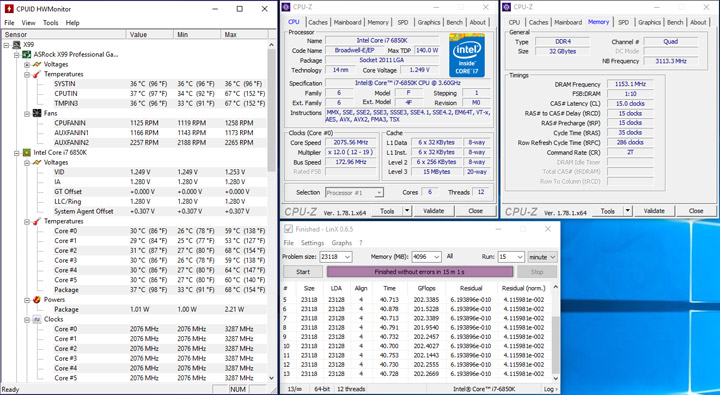
Task: Click the motherboard Voltages lightning icon
Action: point(37,64)
